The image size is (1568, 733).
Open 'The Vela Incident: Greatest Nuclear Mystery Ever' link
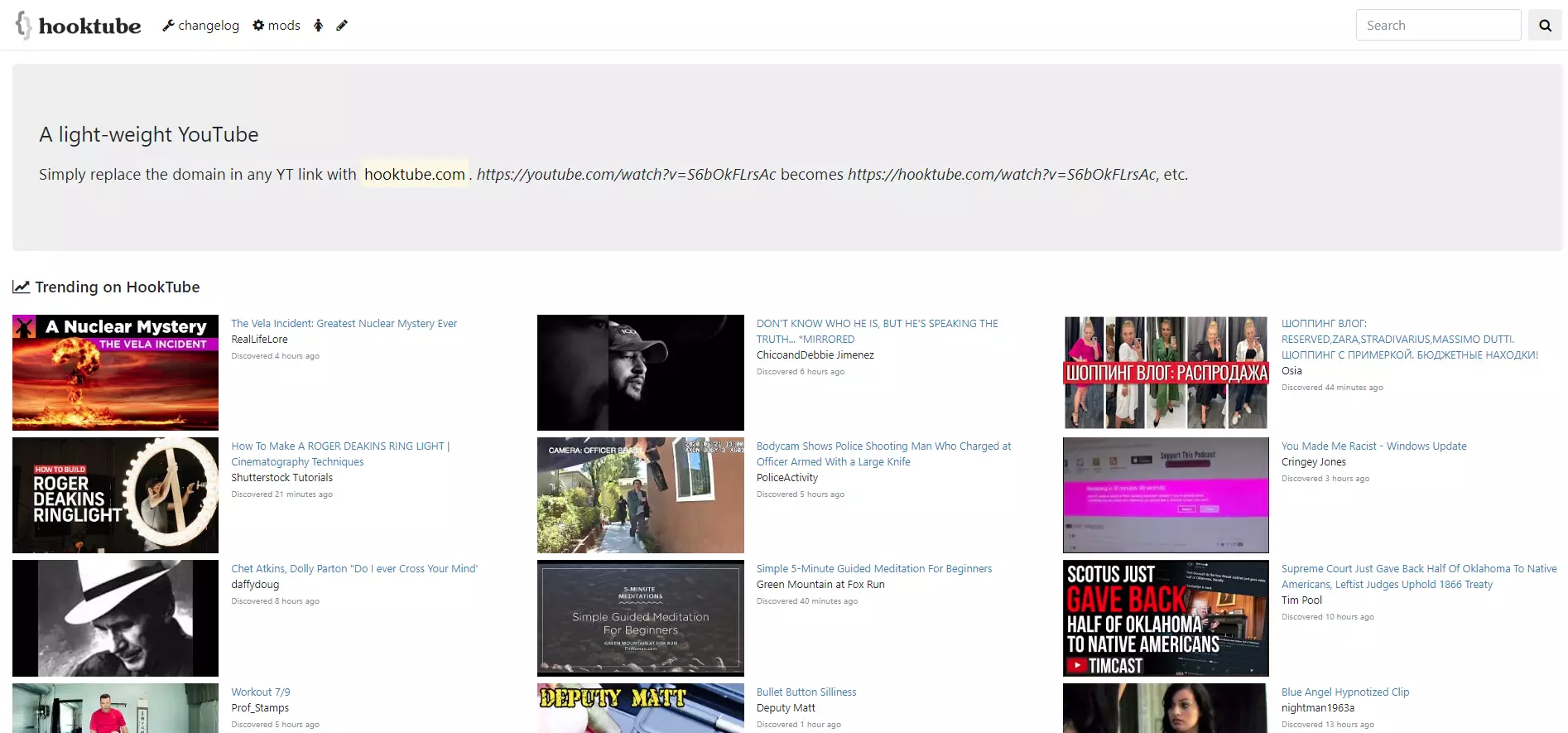click(344, 324)
